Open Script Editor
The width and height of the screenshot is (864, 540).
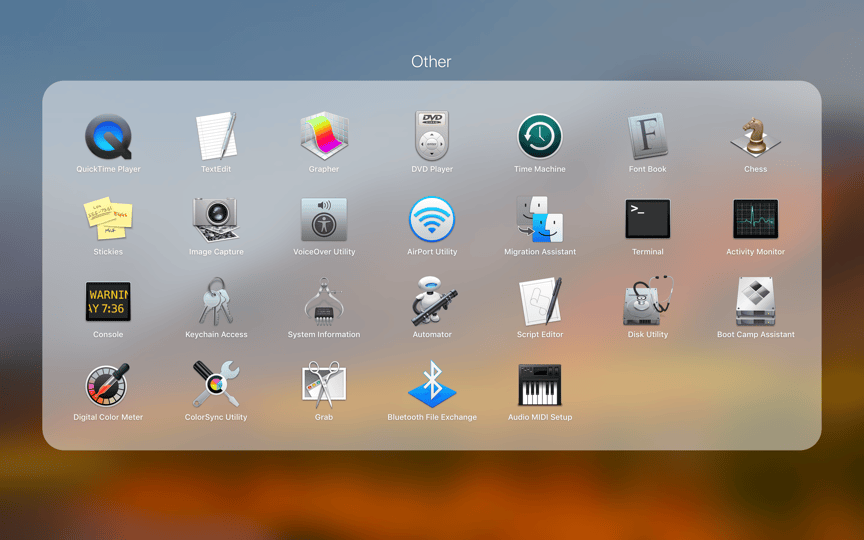(x=540, y=301)
